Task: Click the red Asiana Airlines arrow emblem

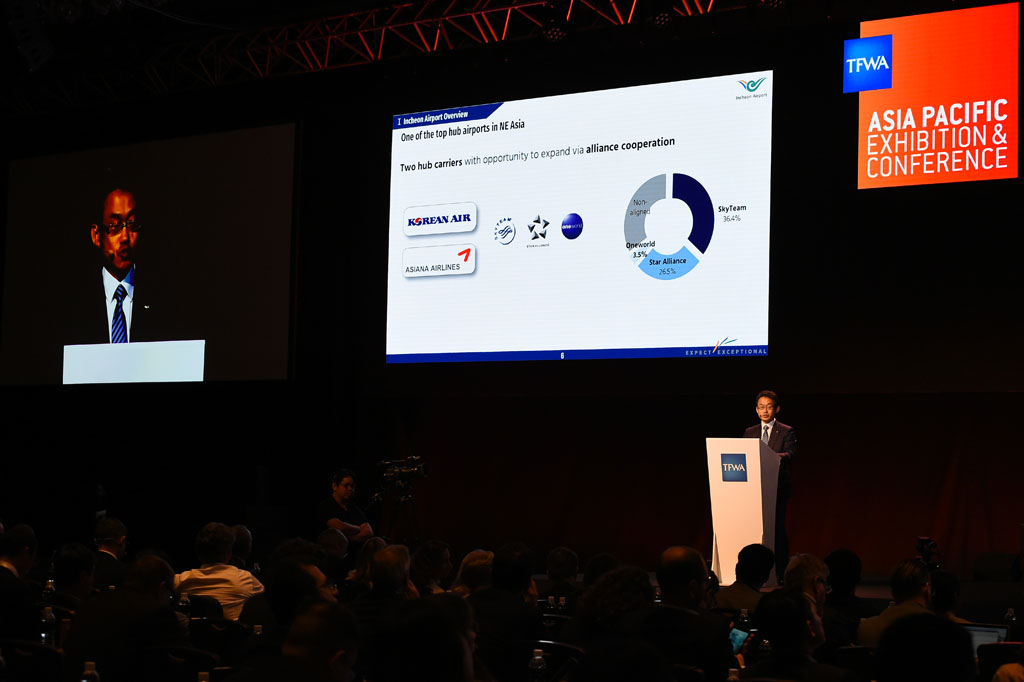Action: (x=464, y=254)
